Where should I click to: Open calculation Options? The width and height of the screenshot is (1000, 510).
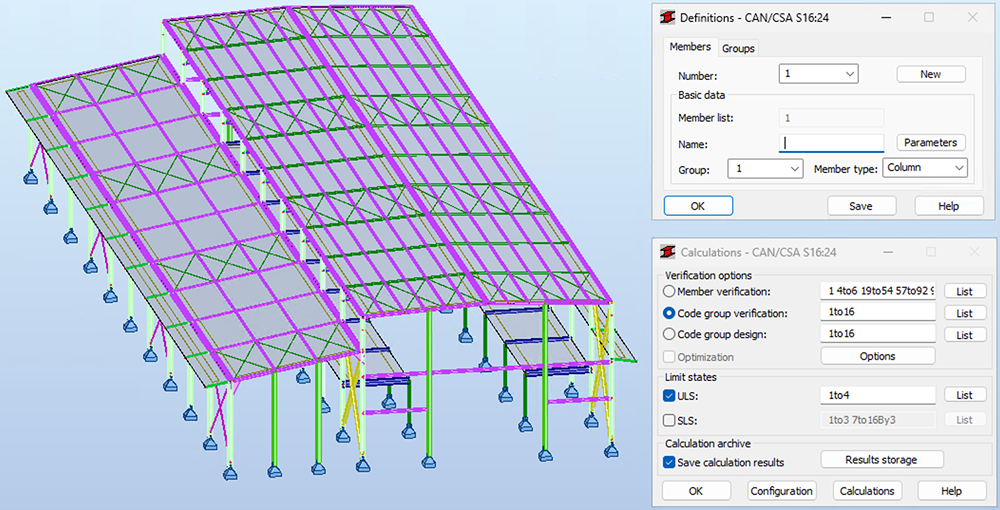coord(878,356)
